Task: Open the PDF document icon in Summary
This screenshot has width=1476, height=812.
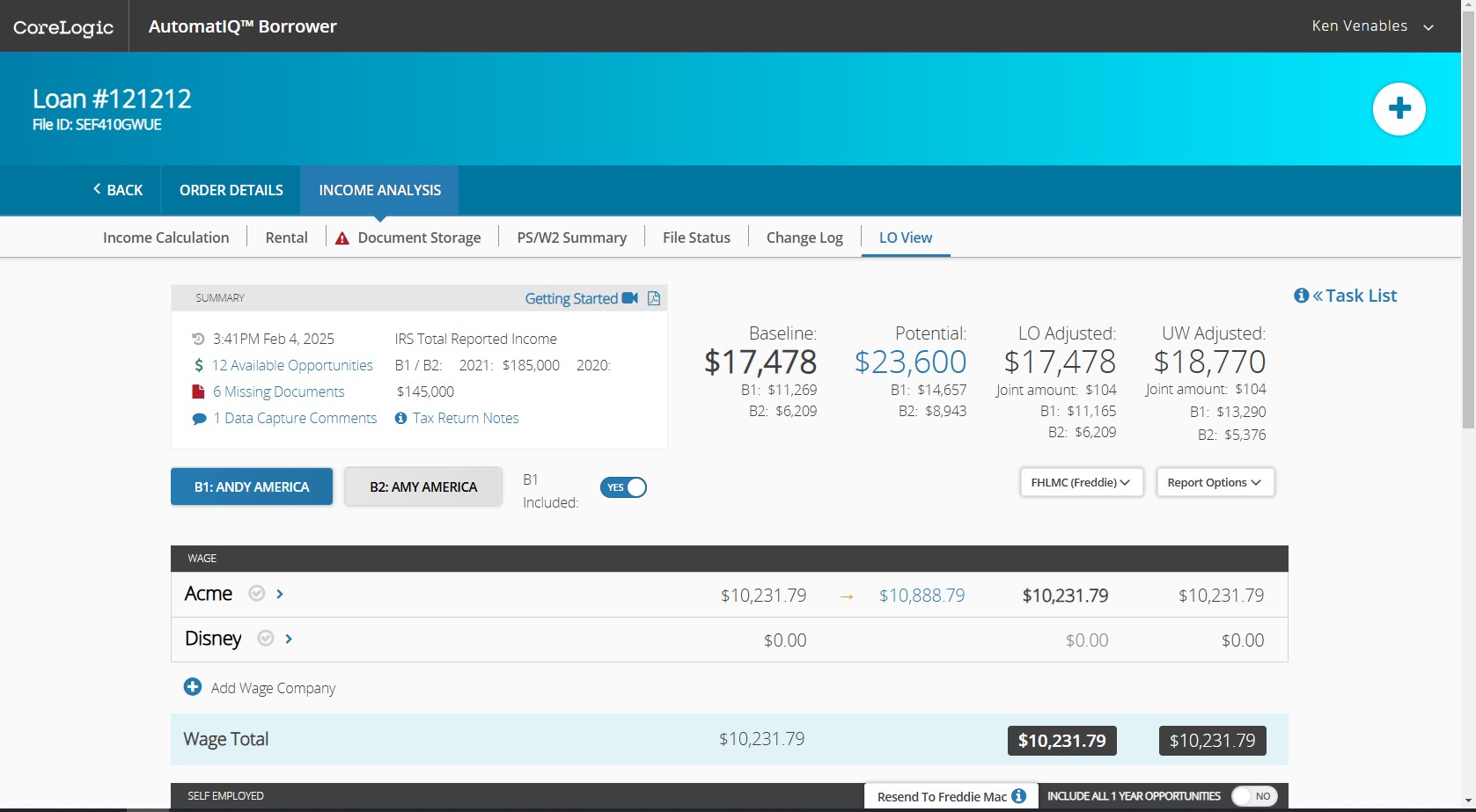Action: 654,298
